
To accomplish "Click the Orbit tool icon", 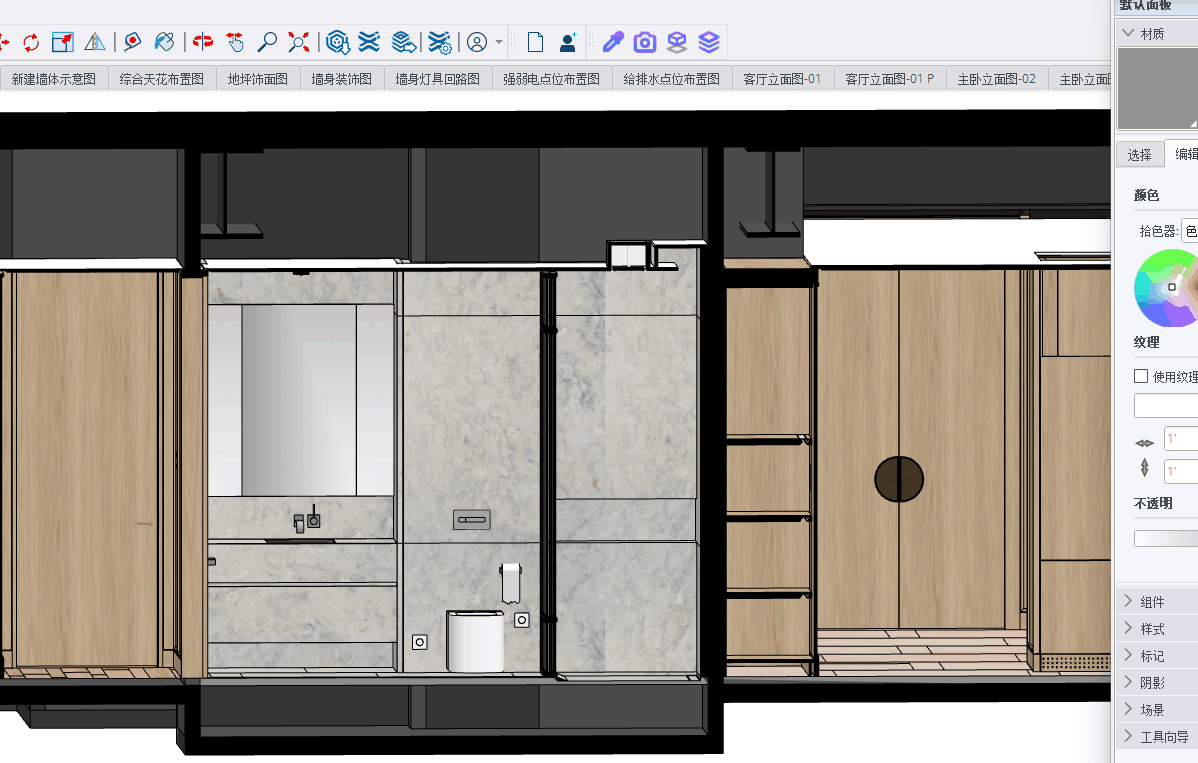I will point(203,42).
